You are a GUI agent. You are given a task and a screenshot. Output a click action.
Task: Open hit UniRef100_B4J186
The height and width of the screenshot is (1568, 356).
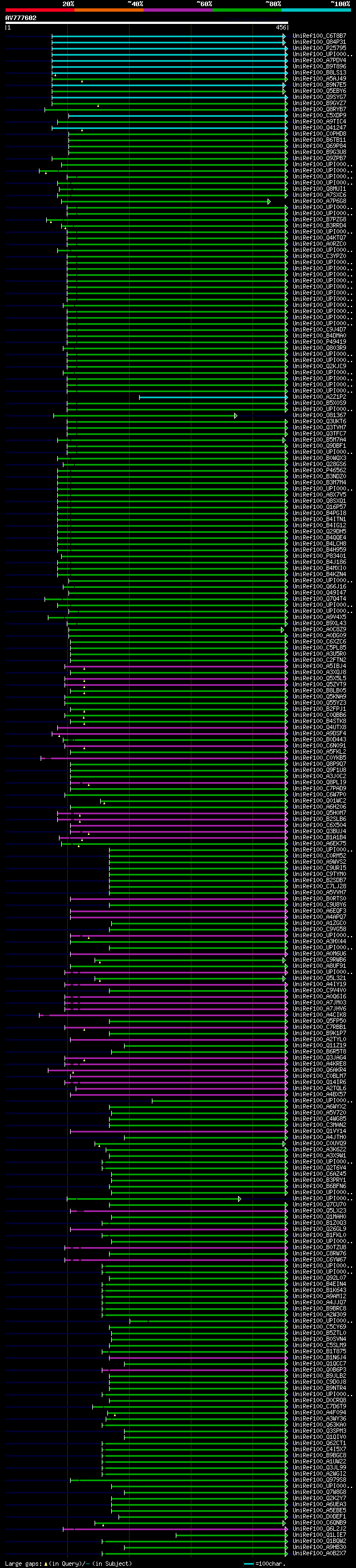pyautogui.click(x=319, y=562)
